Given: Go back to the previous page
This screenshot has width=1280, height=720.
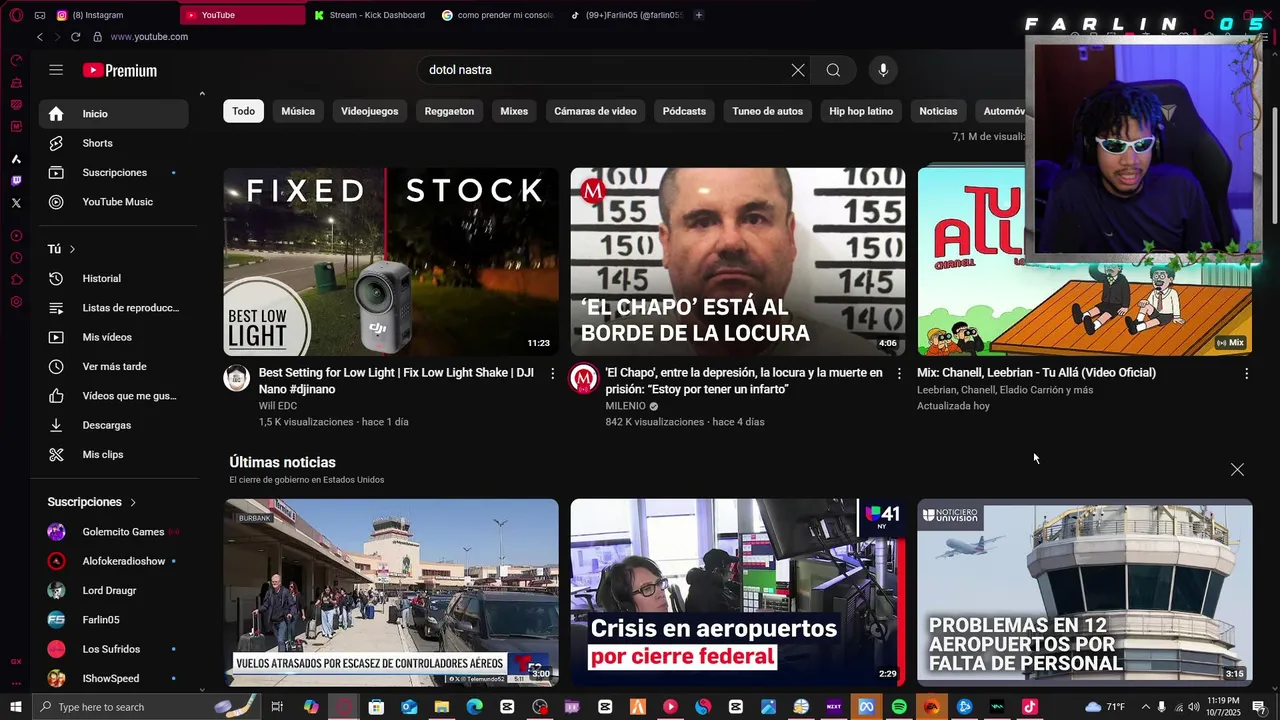Looking at the screenshot, I should point(40,37).
